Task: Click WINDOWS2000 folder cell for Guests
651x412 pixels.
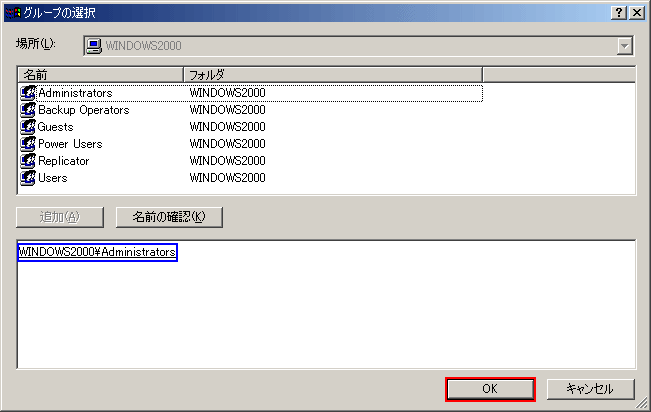Action: [228, 127]
